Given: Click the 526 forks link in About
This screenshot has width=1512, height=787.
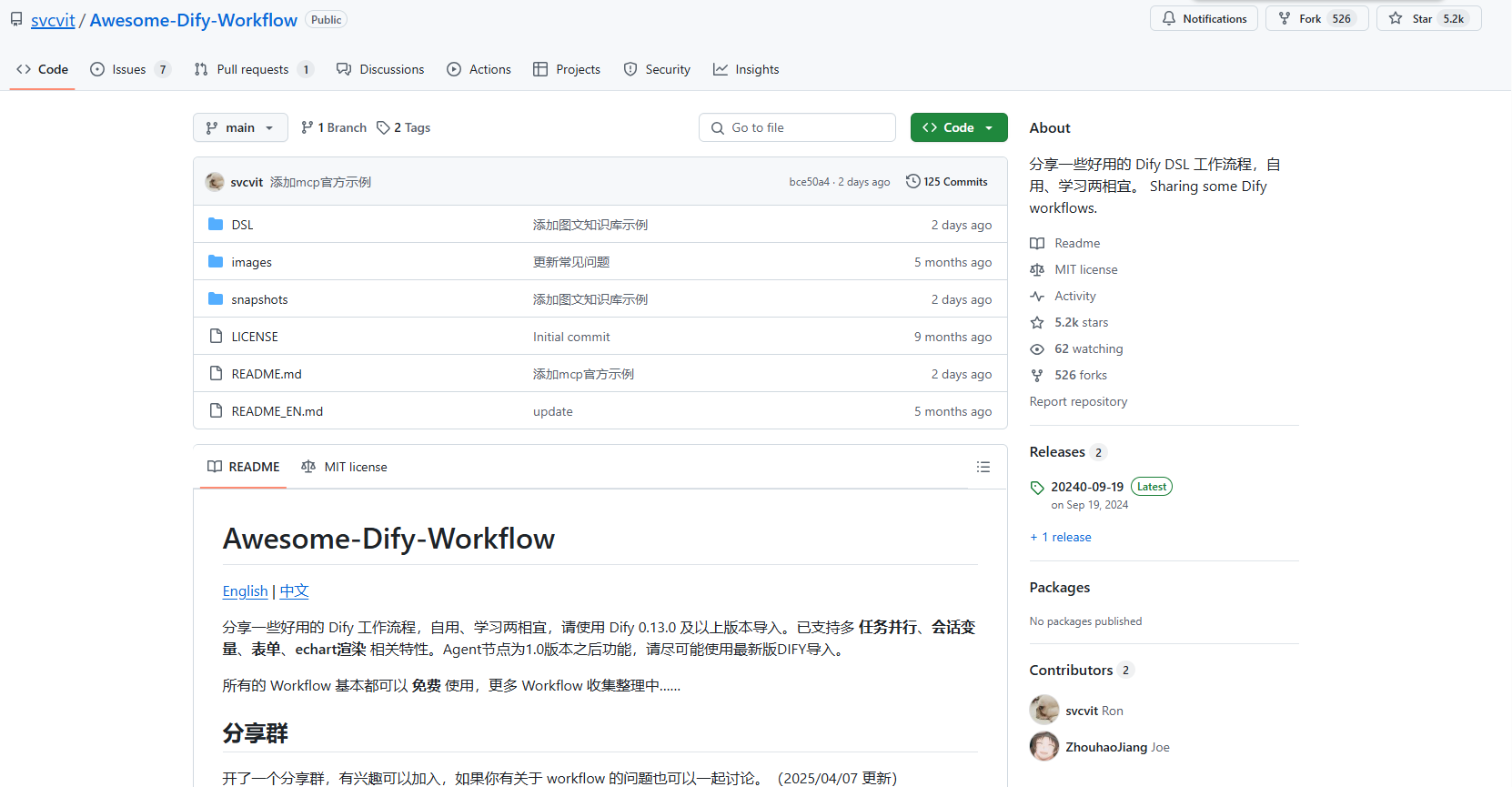Looking at the screenshot, I should (x=1081, y=375).
